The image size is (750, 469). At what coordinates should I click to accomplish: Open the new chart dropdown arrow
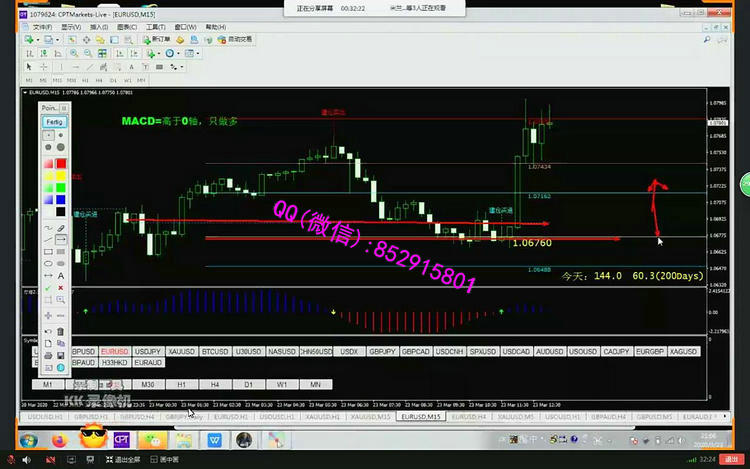tap(38, 40)
